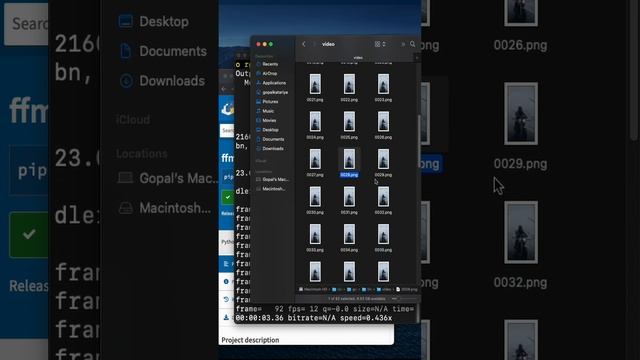Open Recents in the Finder sidebar
The height and width of the screenshot is (360, 640).
click(270, 64)
